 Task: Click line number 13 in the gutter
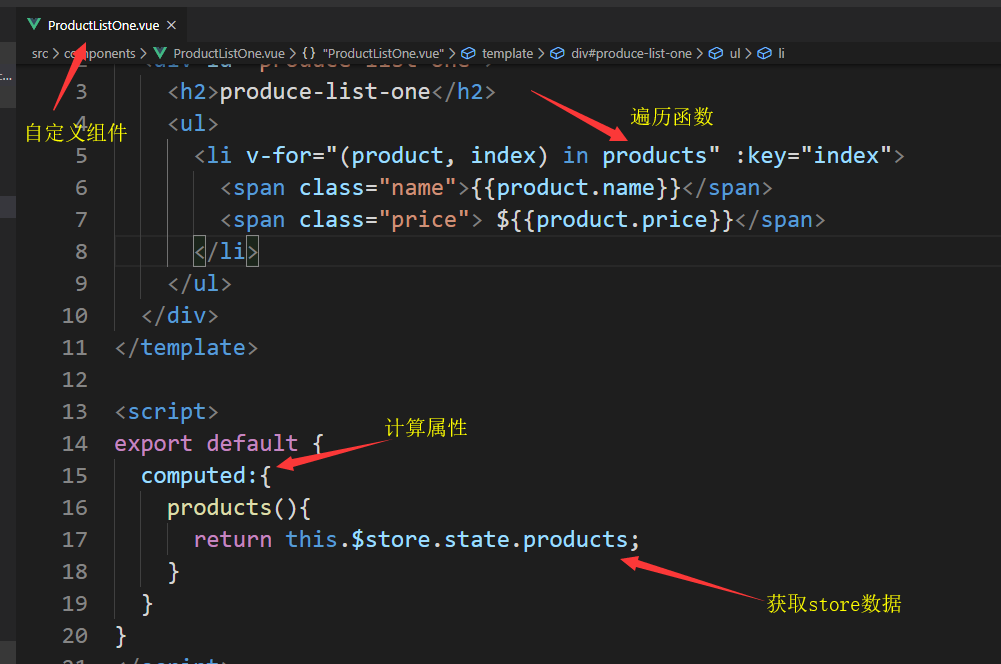click(x=75, y=411)
